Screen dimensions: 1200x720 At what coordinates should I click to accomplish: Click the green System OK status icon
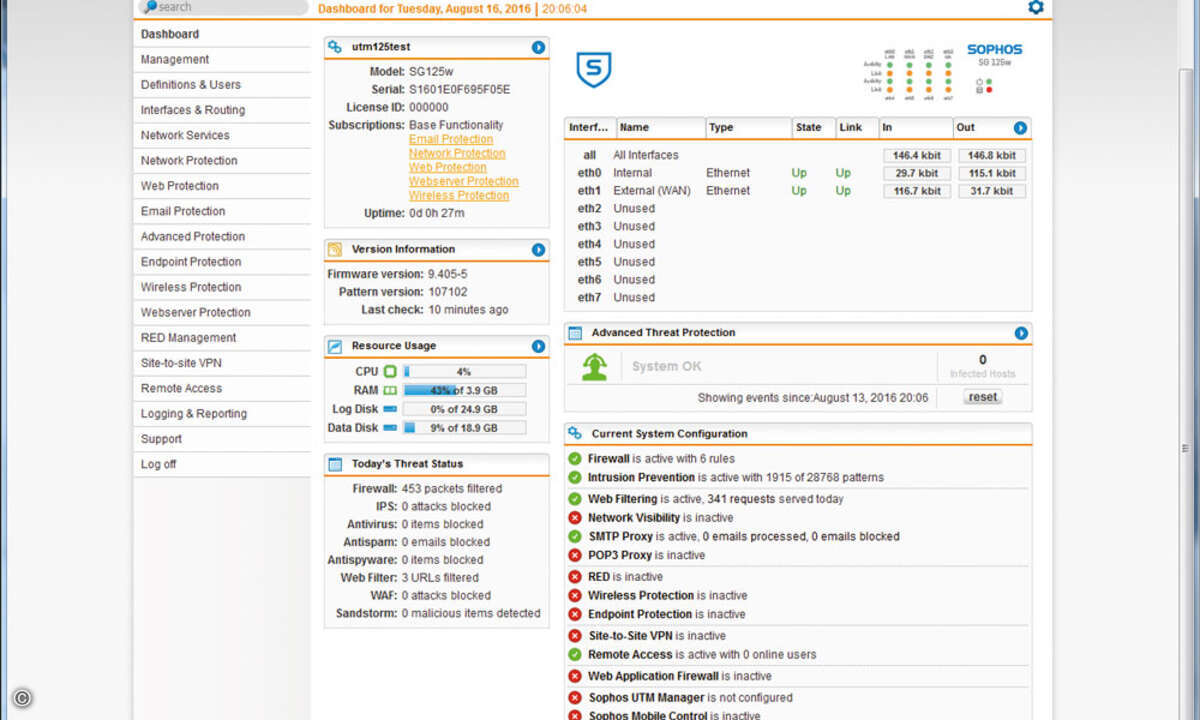(595, 367)
